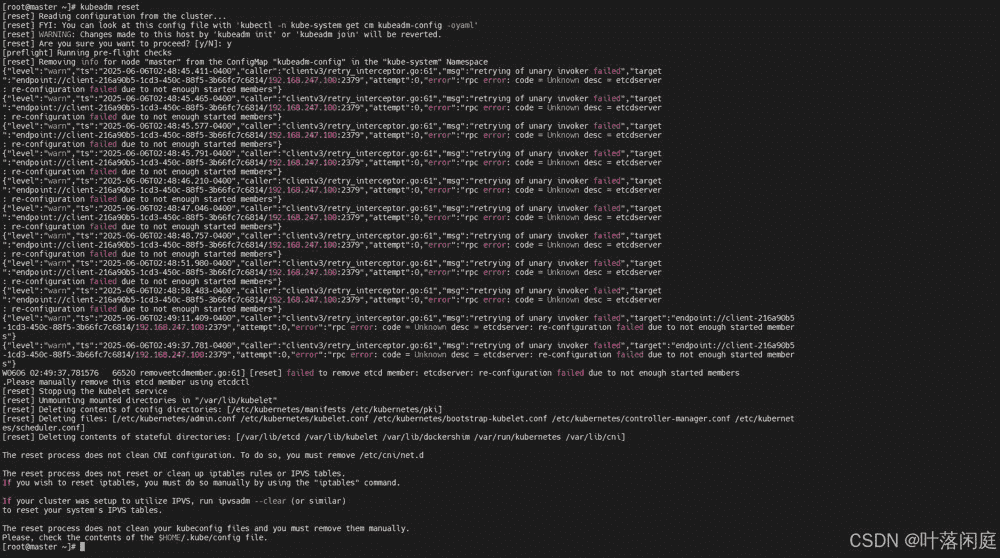This screenshot has height=558, width=1000.
Task: Click the /etc/cni/net.d path text
Action: 392,455
